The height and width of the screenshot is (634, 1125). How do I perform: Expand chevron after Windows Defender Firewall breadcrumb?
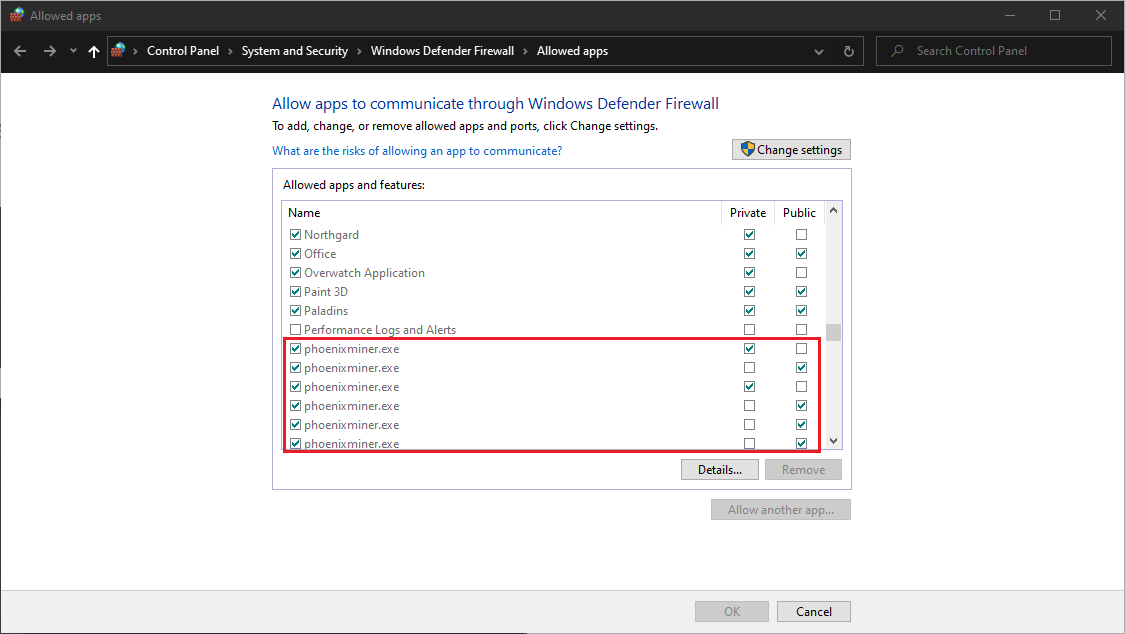click(525, 51)
